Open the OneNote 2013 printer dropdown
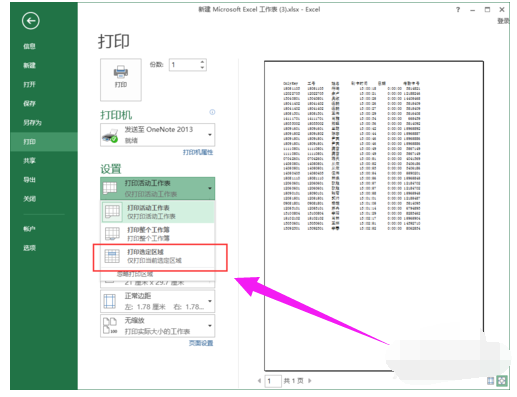517x397 pixels. click(x=158, y=135)
